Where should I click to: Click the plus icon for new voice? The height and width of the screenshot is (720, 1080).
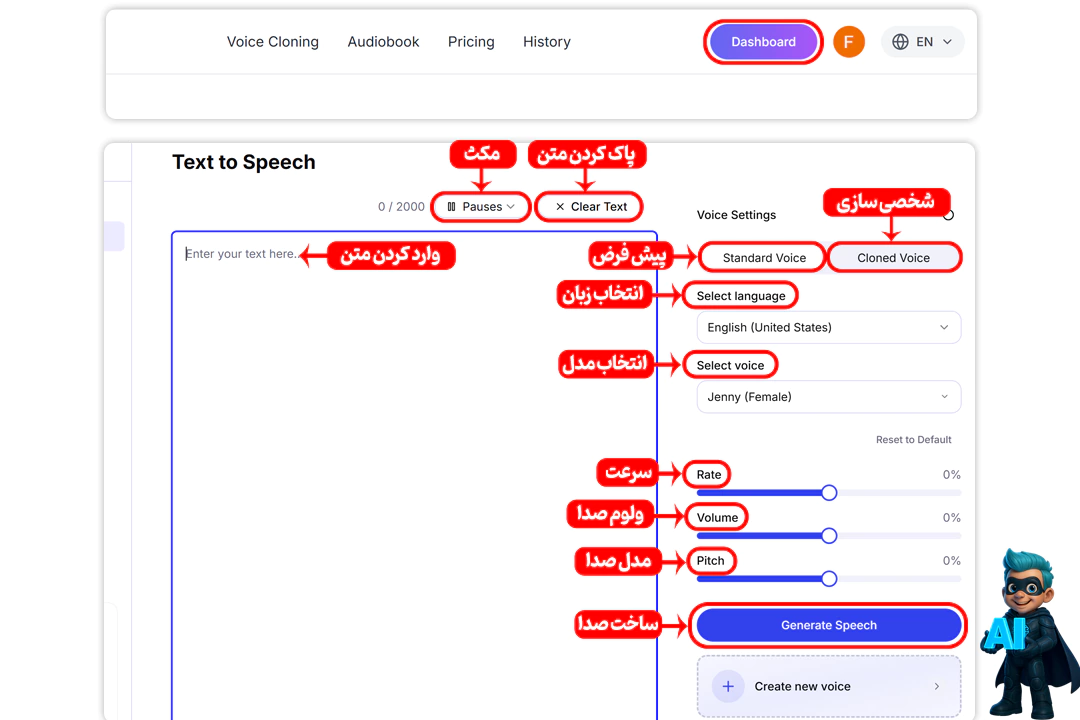[728, 686]
